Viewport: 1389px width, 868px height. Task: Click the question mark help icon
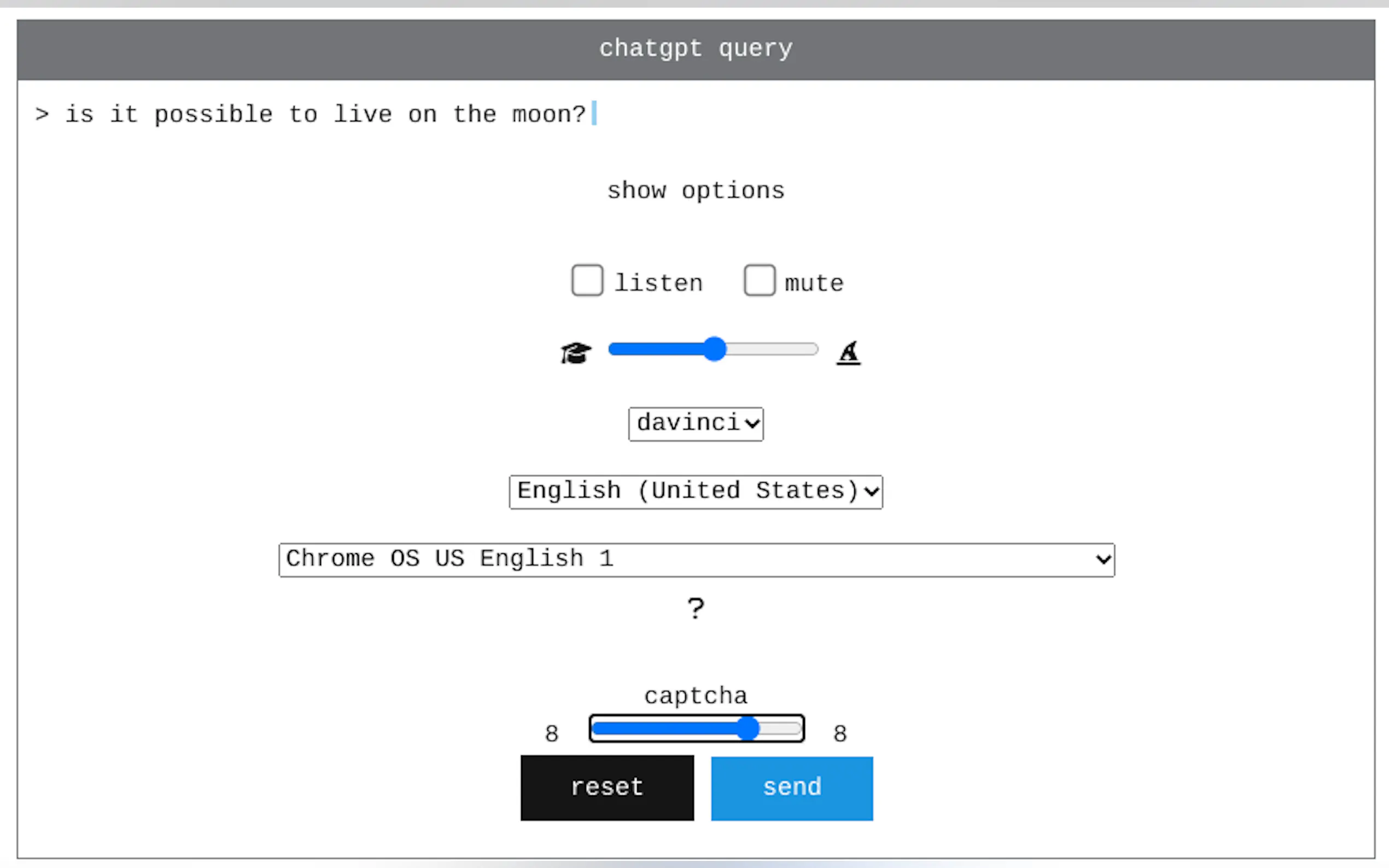[x=696, y=608]
